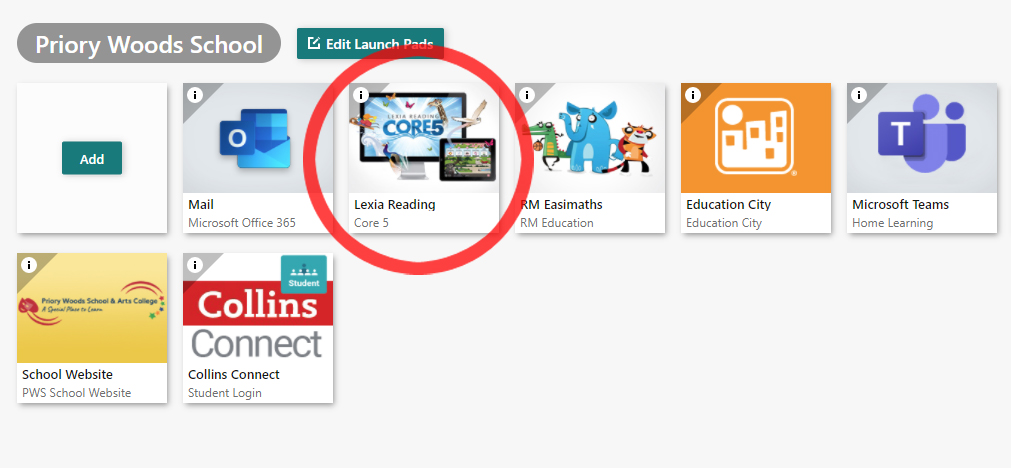Open the School Website tile image
Viewport: 1011px width, 468px height.
pyautogui.click(x=92, y=307)
